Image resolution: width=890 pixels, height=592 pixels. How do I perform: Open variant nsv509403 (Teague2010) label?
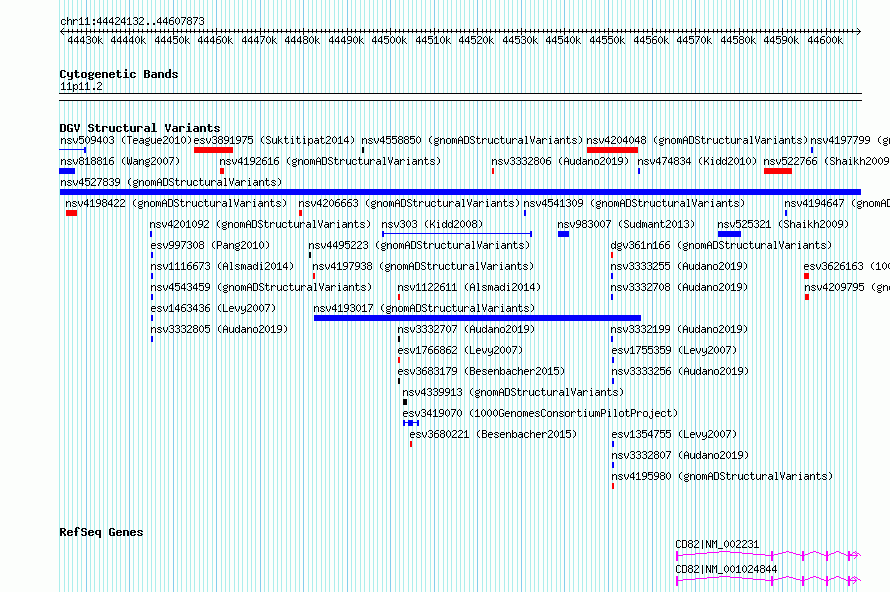pyautogui.click(x=126, y=140)
